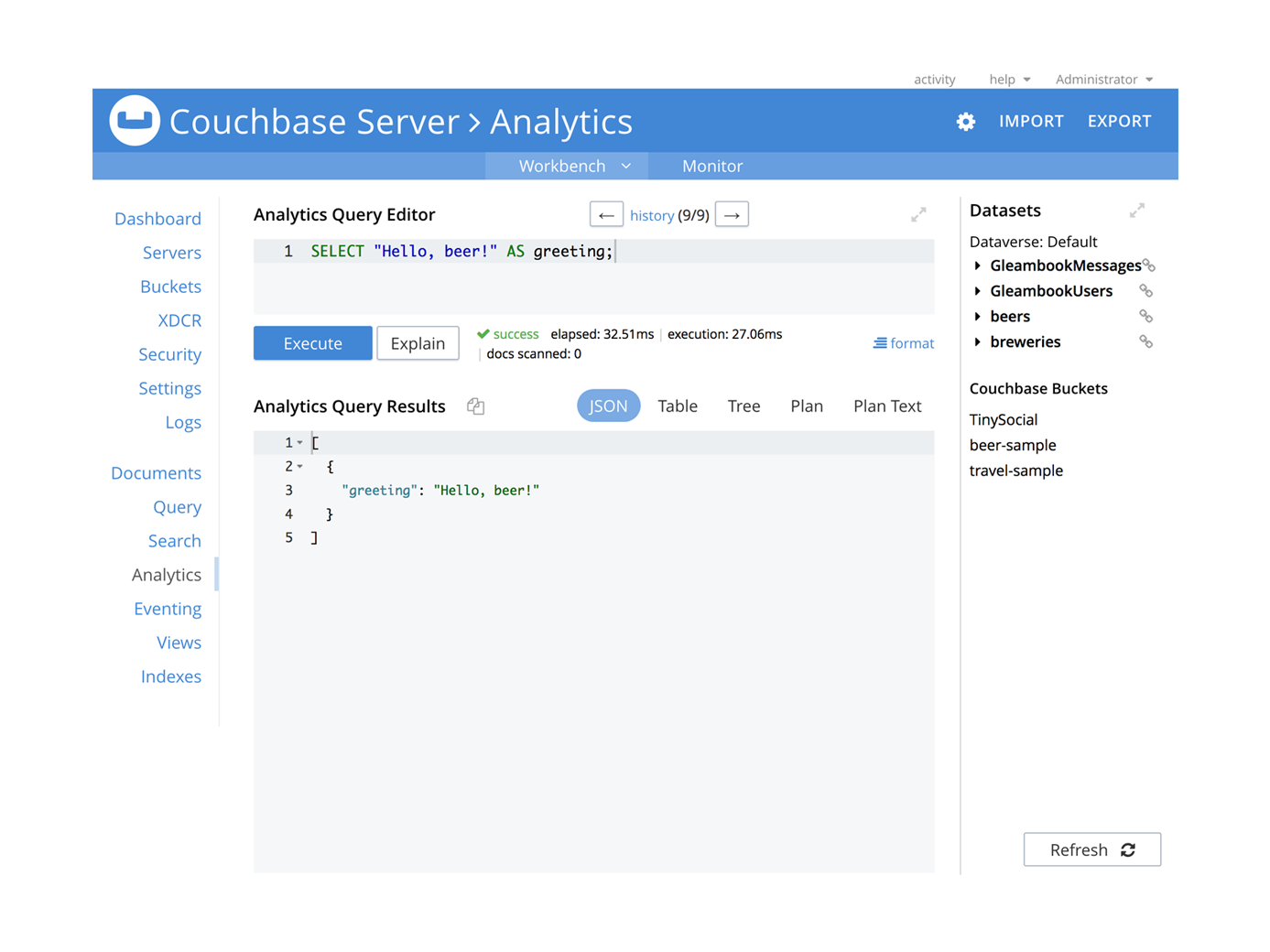This screenshot has width=1270, height=952.
Task: Expand the beers dataset
Action: click(978, 317)
